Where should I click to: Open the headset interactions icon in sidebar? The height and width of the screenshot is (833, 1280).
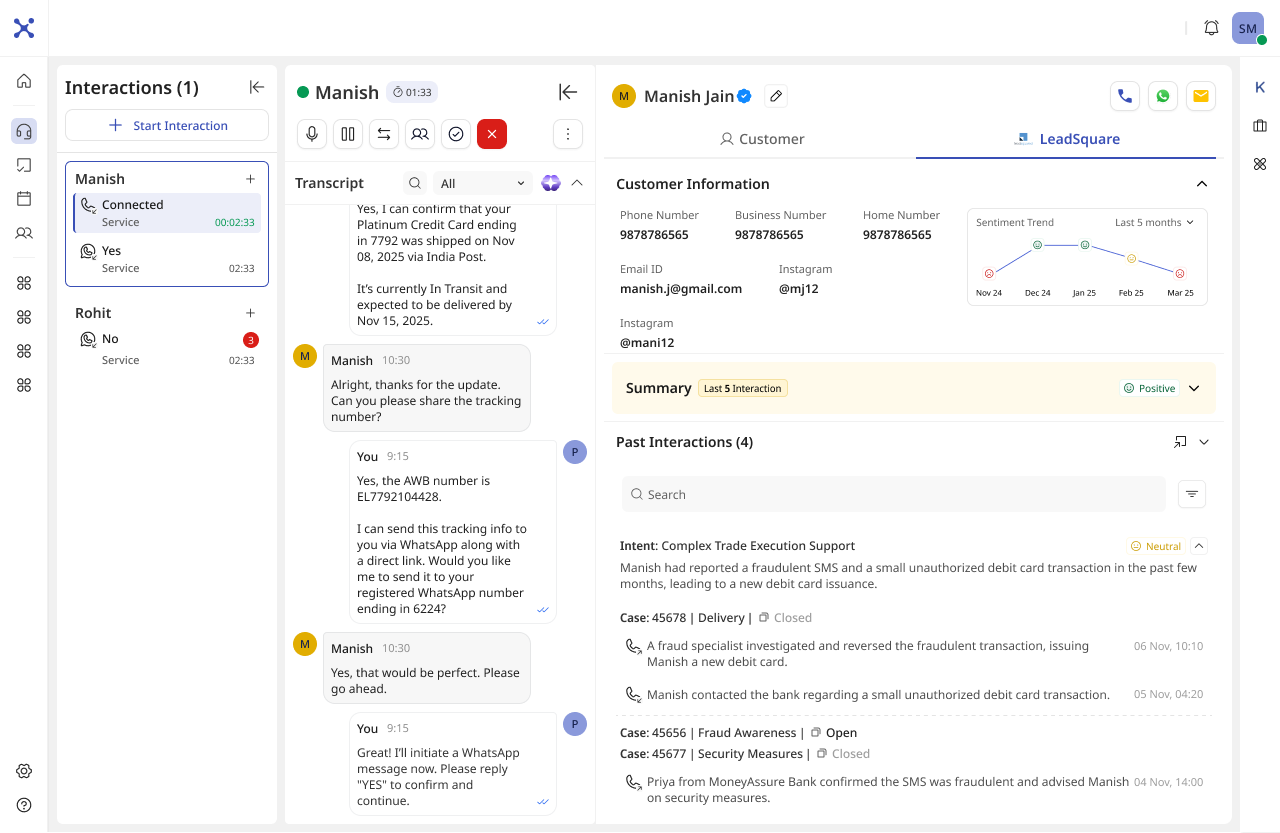tap(24, 131)
